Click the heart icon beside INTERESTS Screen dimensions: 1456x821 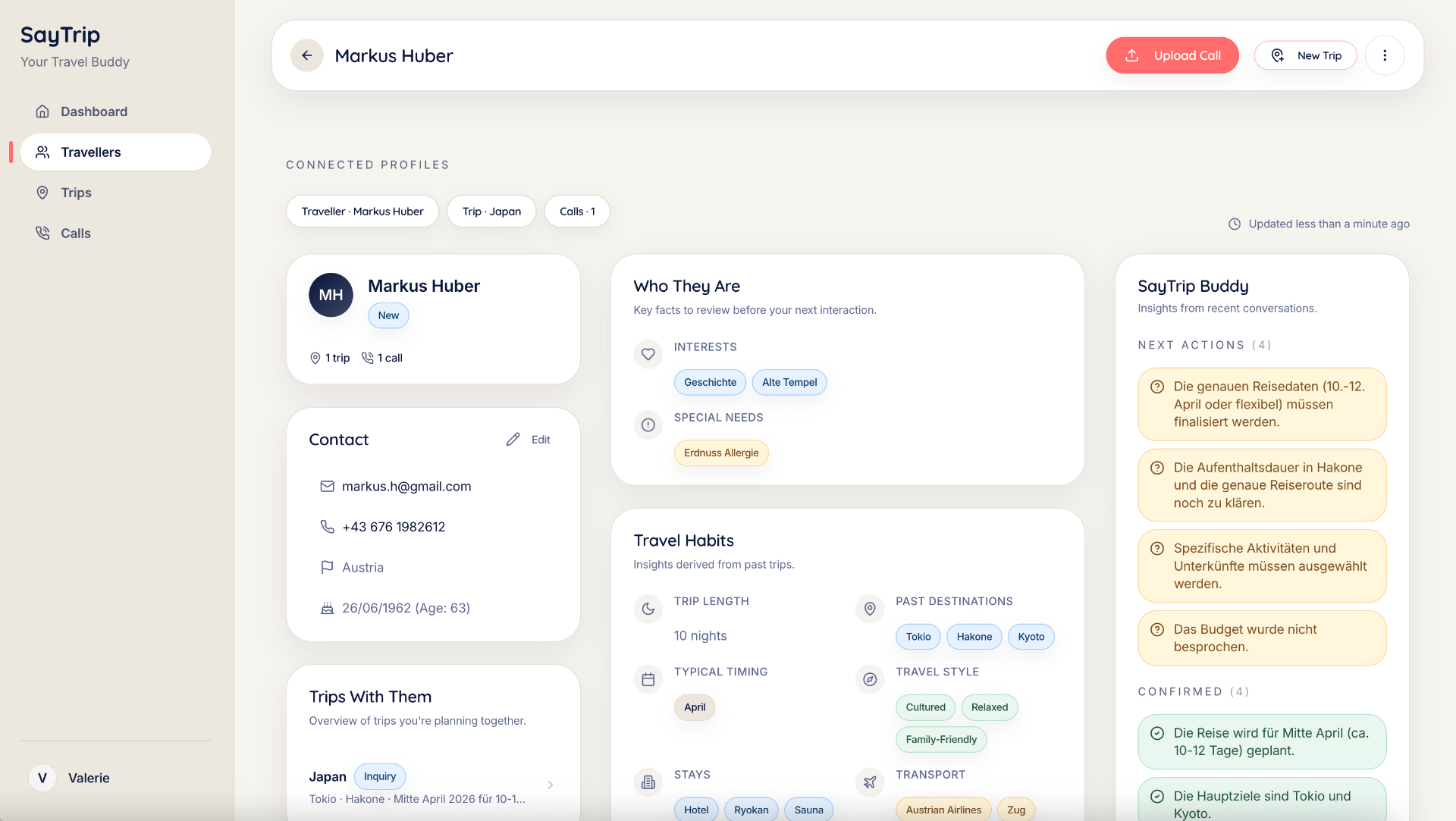[x=648, y=354]
